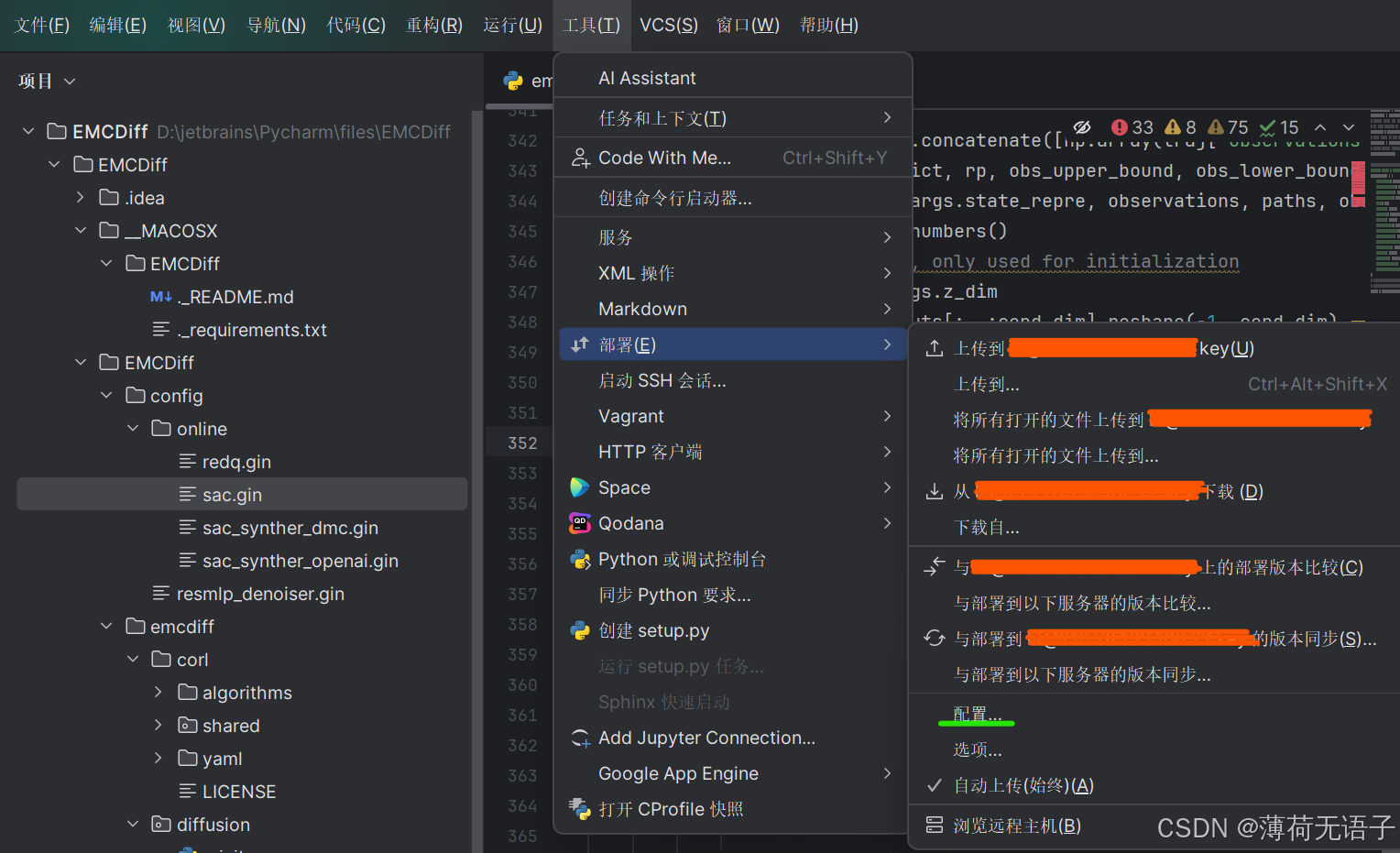
Task: Open the HTTP 客户端 submenu
Action: 733,452
